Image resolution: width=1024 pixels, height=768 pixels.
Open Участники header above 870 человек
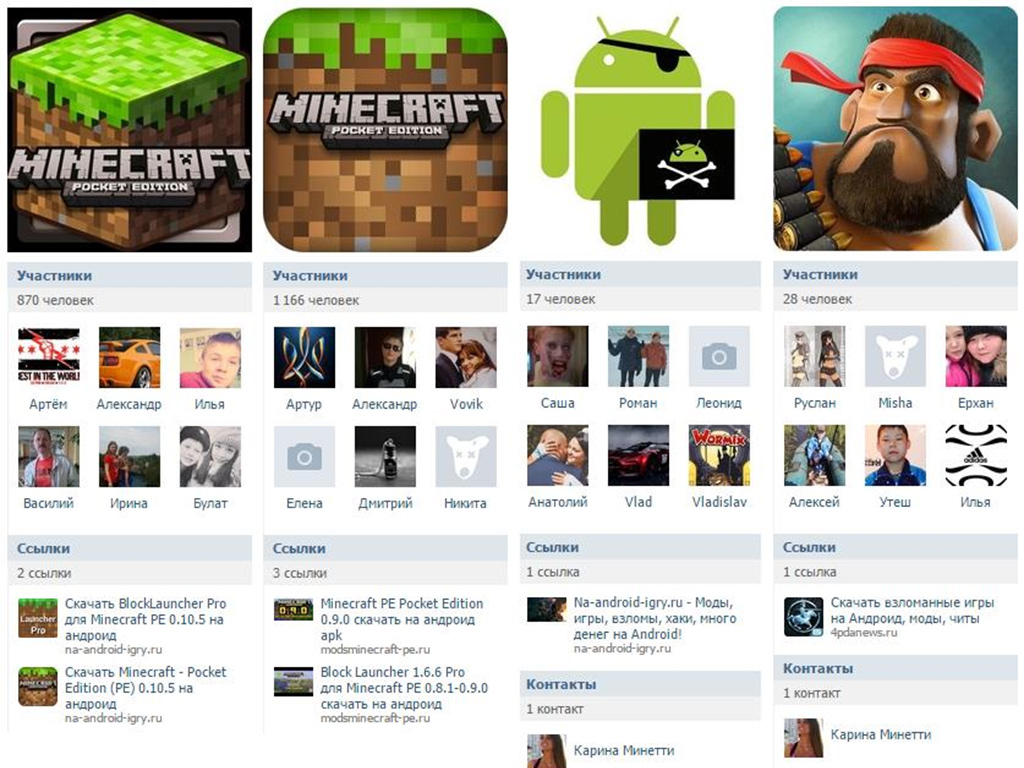coord(54,276)
